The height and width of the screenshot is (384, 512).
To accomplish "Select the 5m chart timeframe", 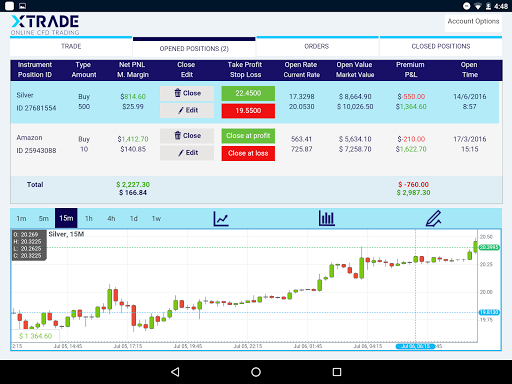I will pyautogui.click(x=44, y=218).
